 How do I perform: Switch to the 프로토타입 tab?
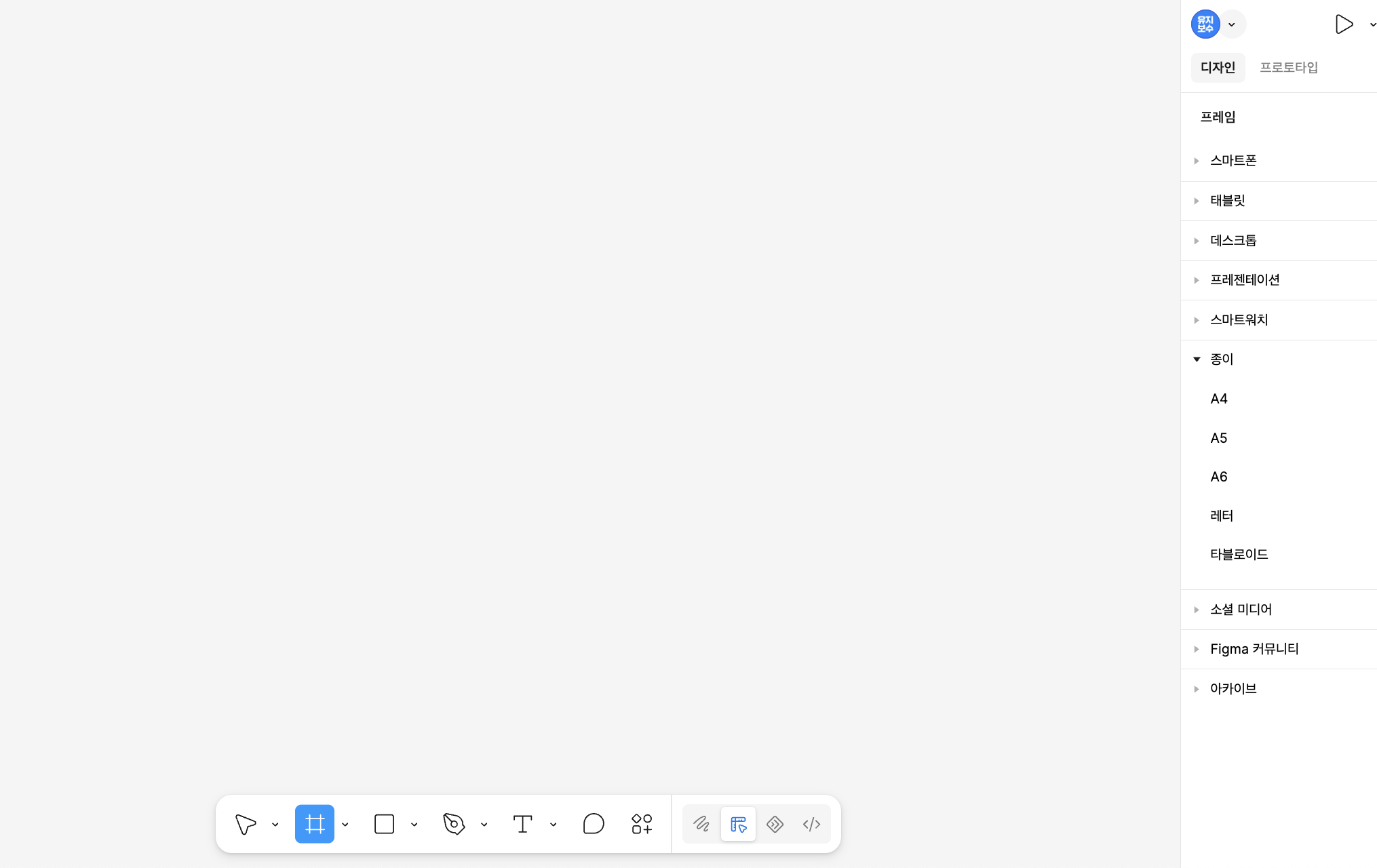[x=1288, y=67]
